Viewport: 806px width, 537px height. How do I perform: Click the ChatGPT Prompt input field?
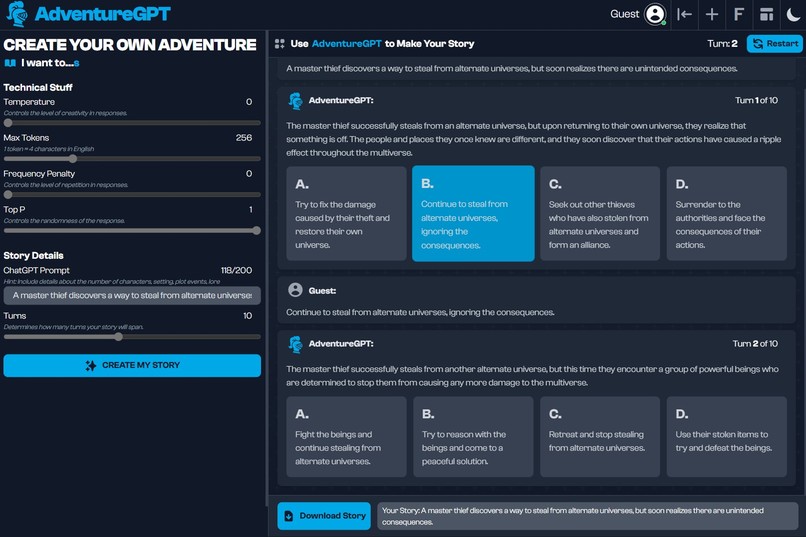click(132, 295)
